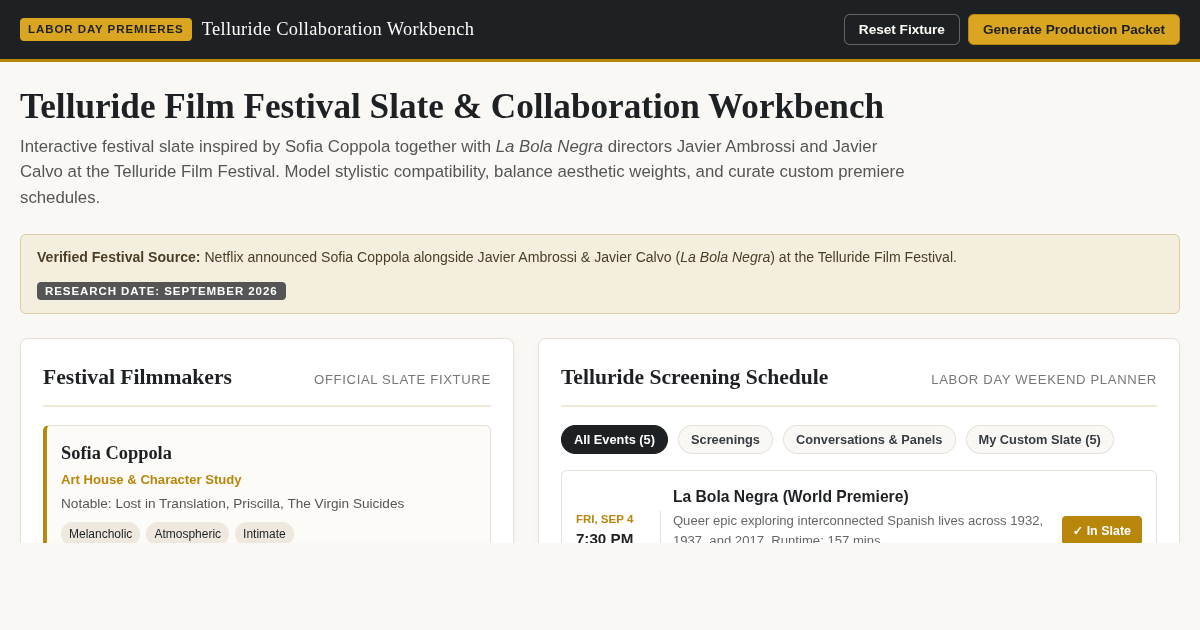Click the Verified Festival Source notice text
Screen dimensions: 1200x630
coord(497,257)
